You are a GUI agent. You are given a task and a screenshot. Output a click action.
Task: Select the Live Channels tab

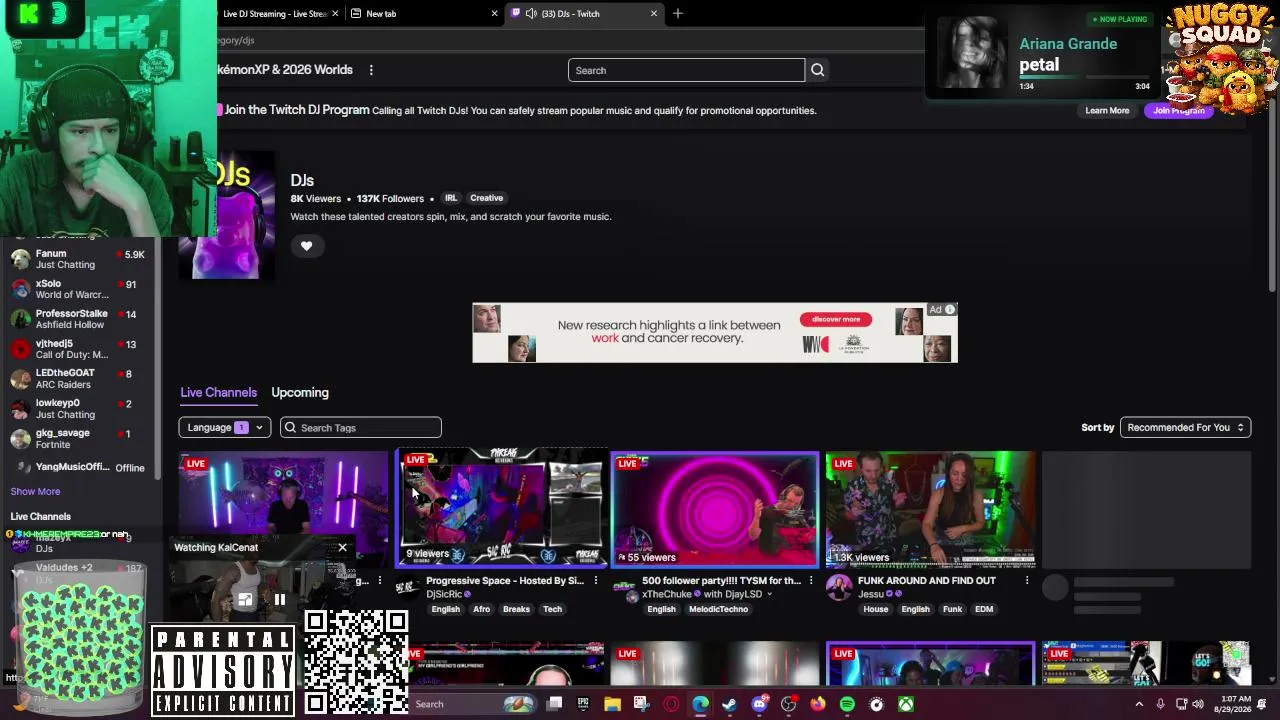coord(219,393)
